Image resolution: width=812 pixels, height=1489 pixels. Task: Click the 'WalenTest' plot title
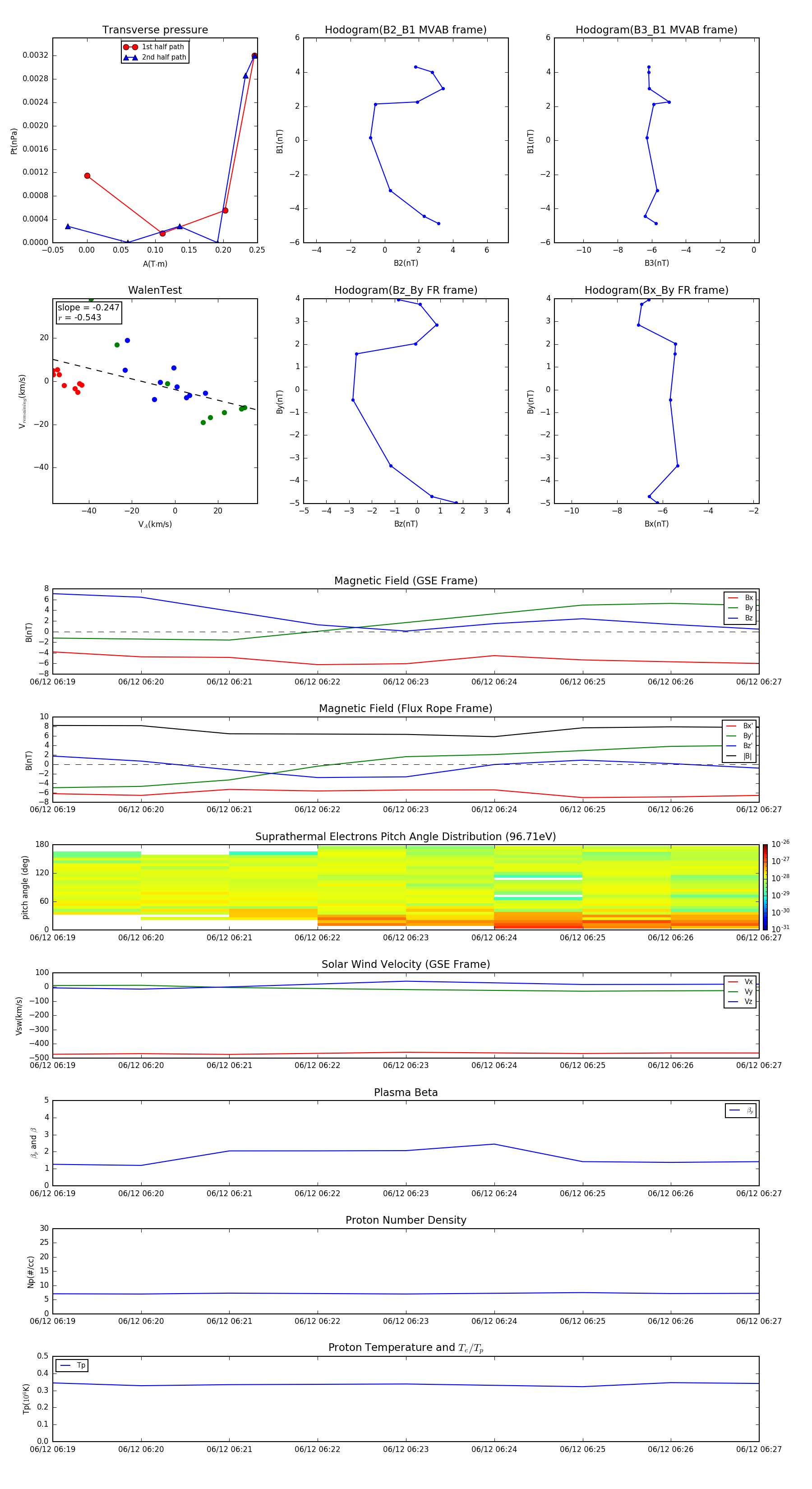pos(155,290)
